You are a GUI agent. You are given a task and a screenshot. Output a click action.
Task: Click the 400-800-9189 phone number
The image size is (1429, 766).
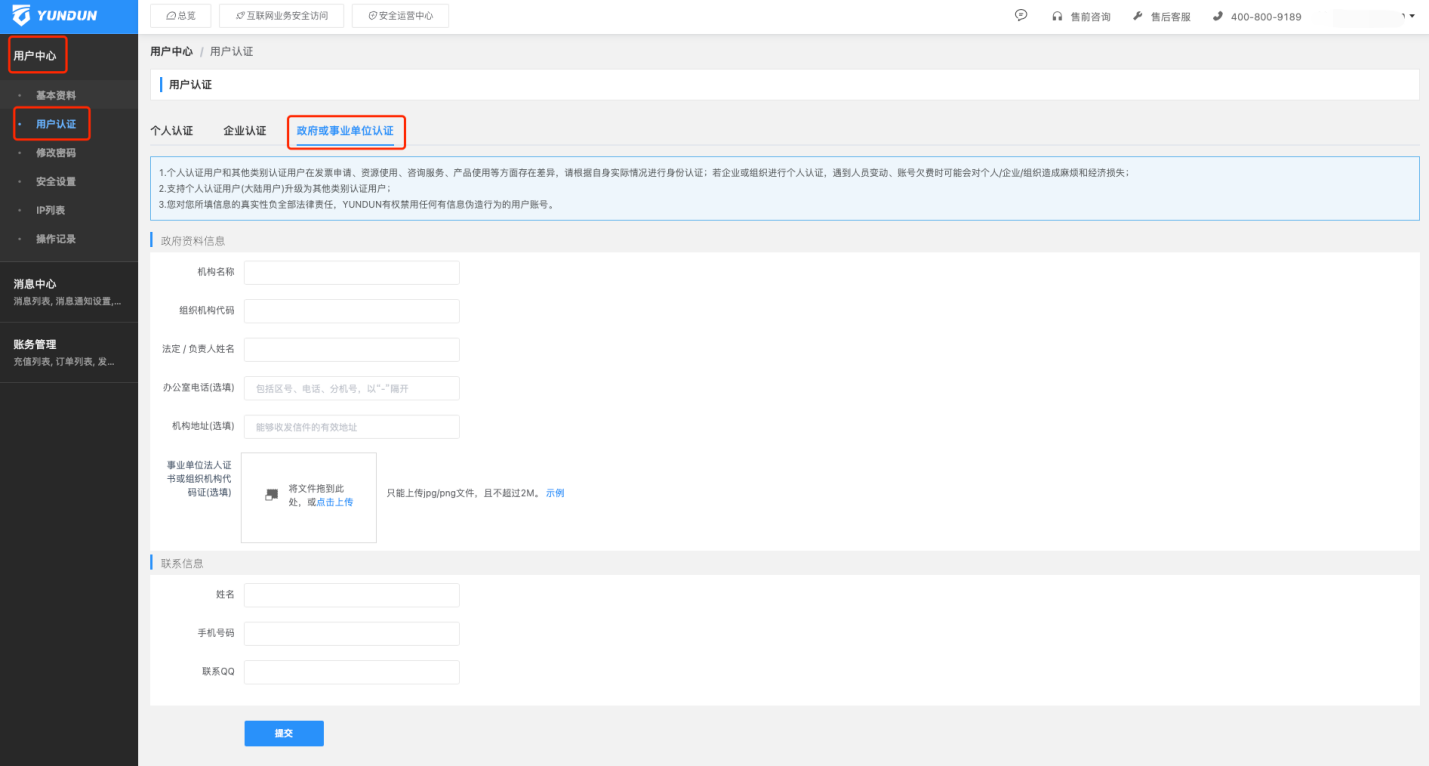click(1266, 17)
